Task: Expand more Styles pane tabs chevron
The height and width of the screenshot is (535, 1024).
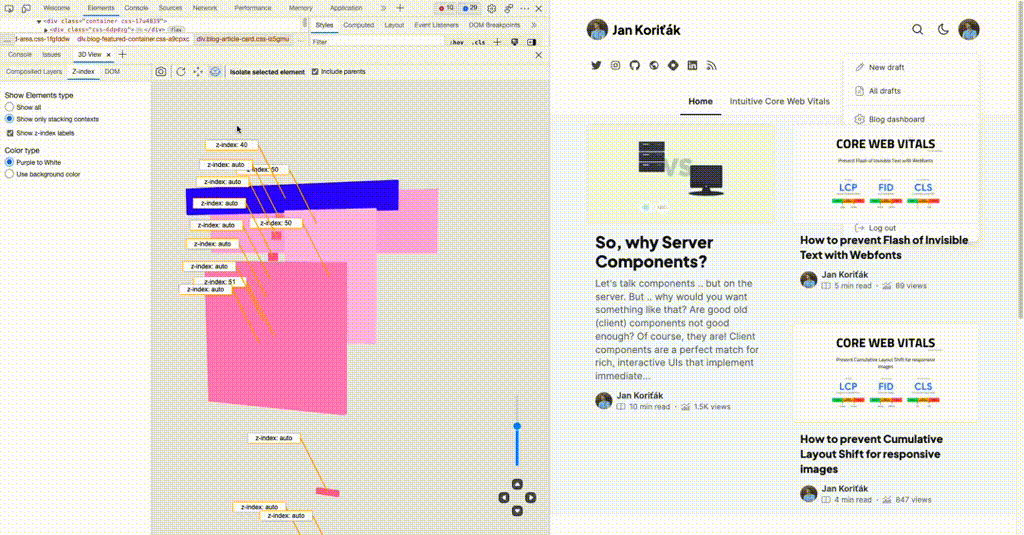Action: [534, 25]
